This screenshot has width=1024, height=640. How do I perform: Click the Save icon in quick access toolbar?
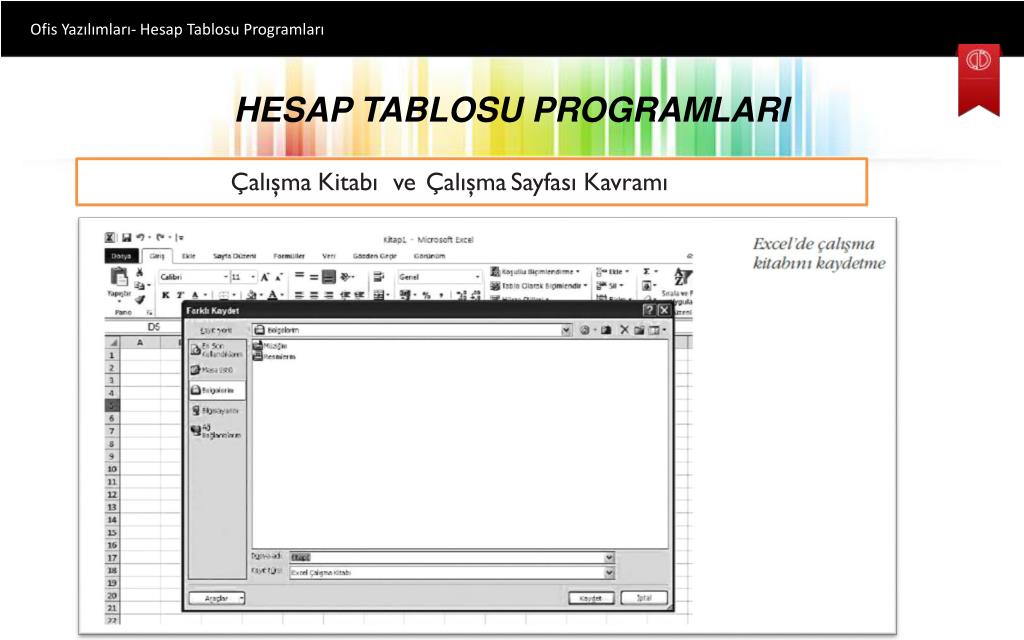[x=126, y=238]
